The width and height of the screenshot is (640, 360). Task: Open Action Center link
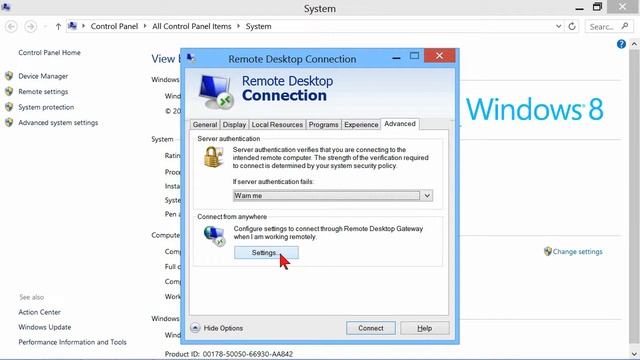[39, 312]
